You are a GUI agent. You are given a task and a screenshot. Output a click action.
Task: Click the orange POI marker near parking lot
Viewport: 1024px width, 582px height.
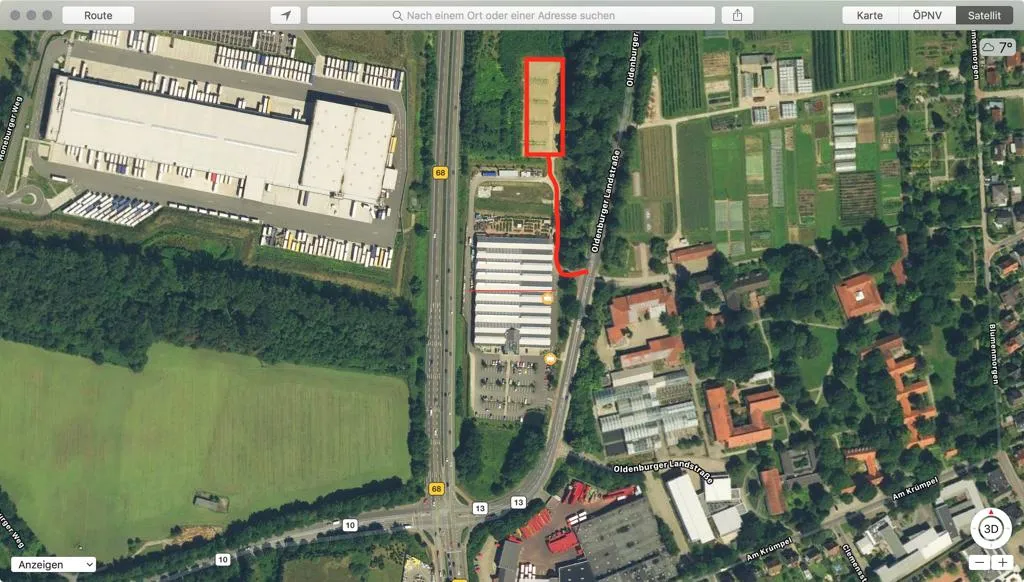click(x=550, y=359)
